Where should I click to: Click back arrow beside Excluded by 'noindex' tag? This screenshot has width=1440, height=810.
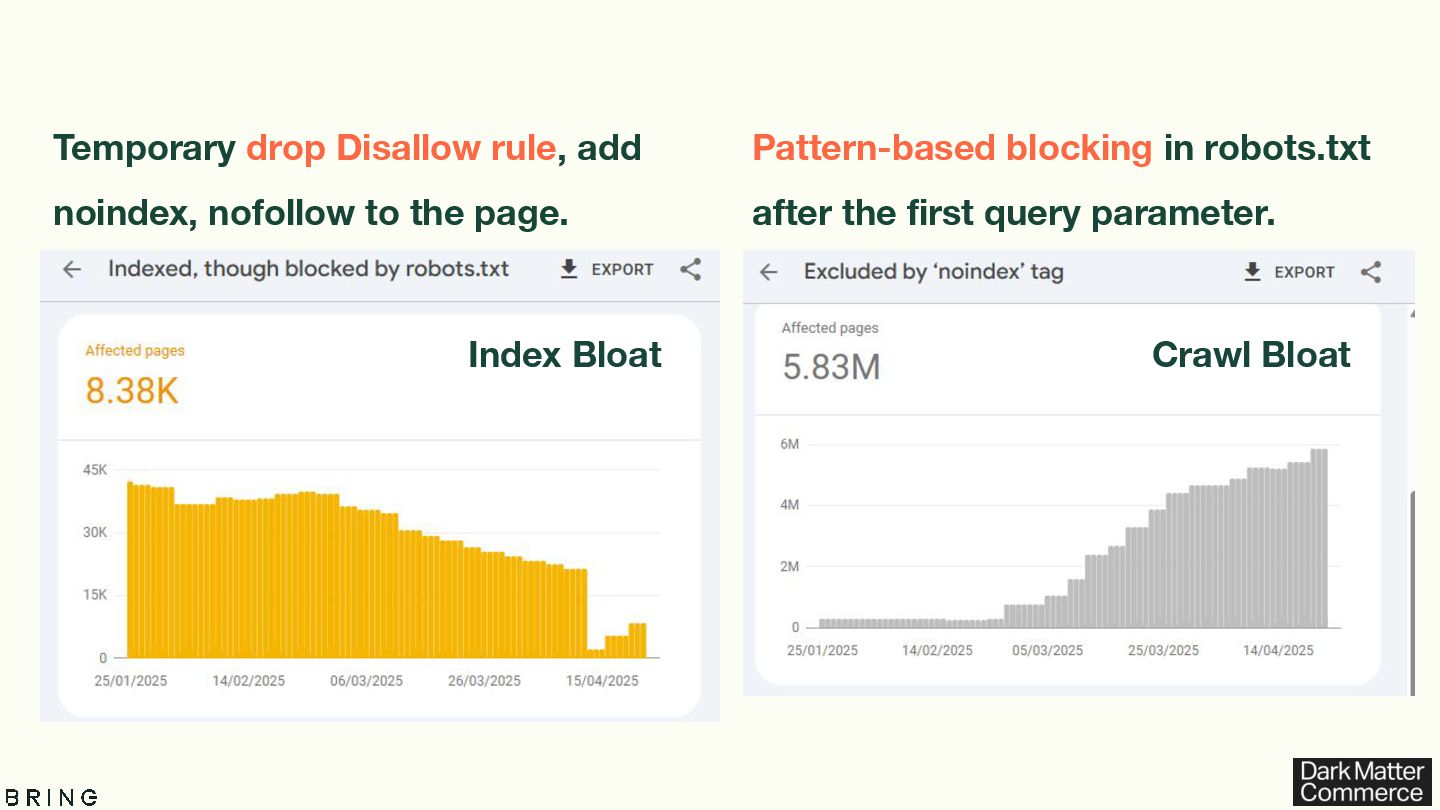(768, 272)
